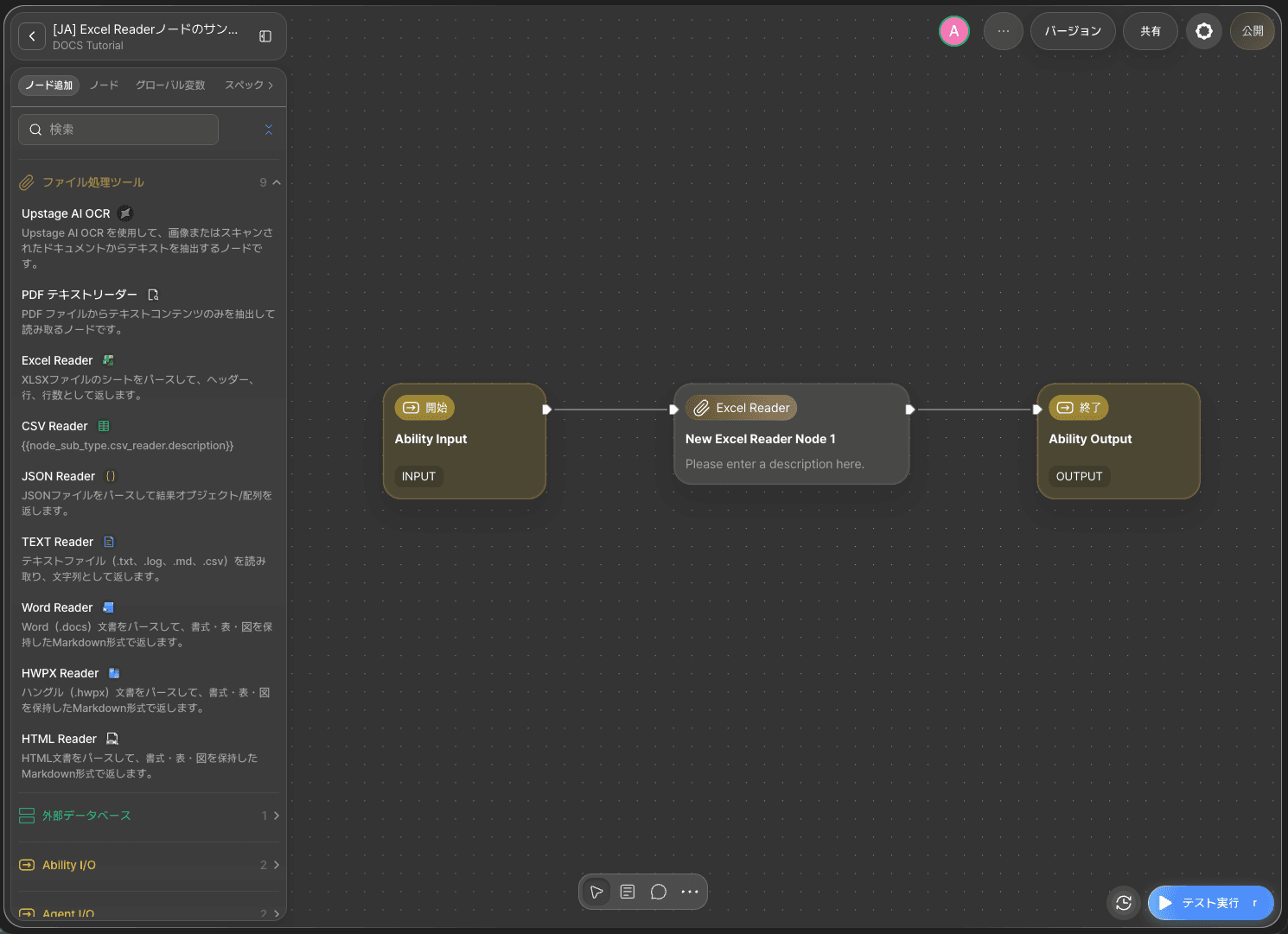
Task: Select the Ability Input start node
Action: click(464, 441)
